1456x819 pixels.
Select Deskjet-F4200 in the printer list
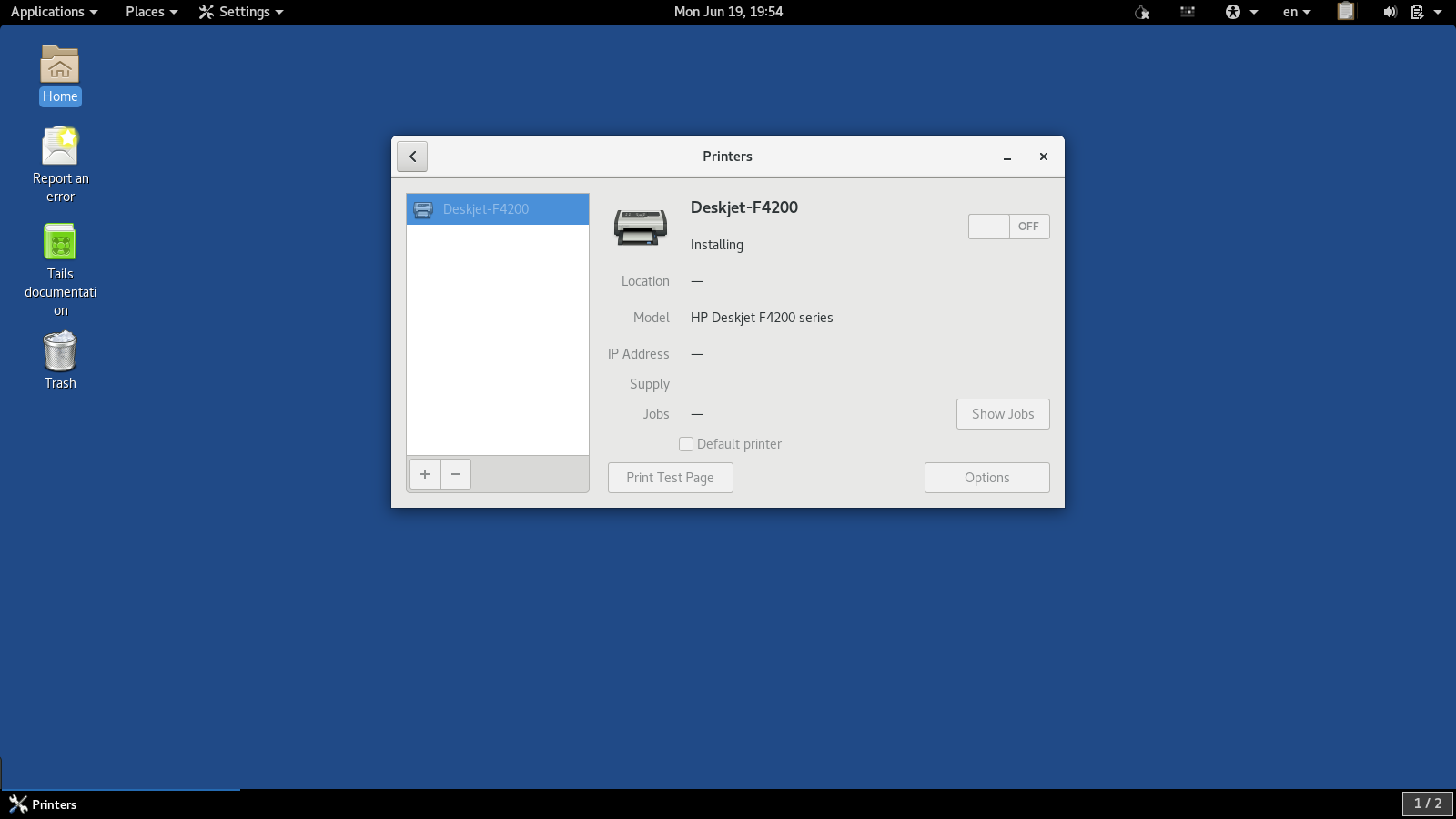pos(498,209)
